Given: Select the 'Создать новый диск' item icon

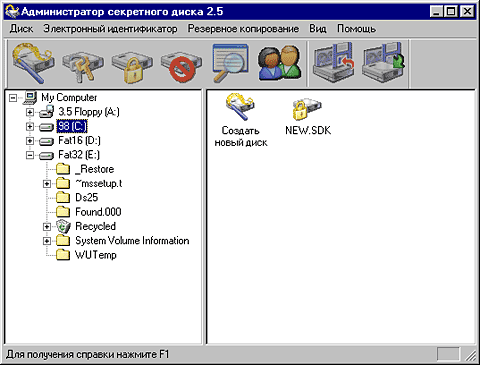Looking at the screenshot, I should point(240,107).
